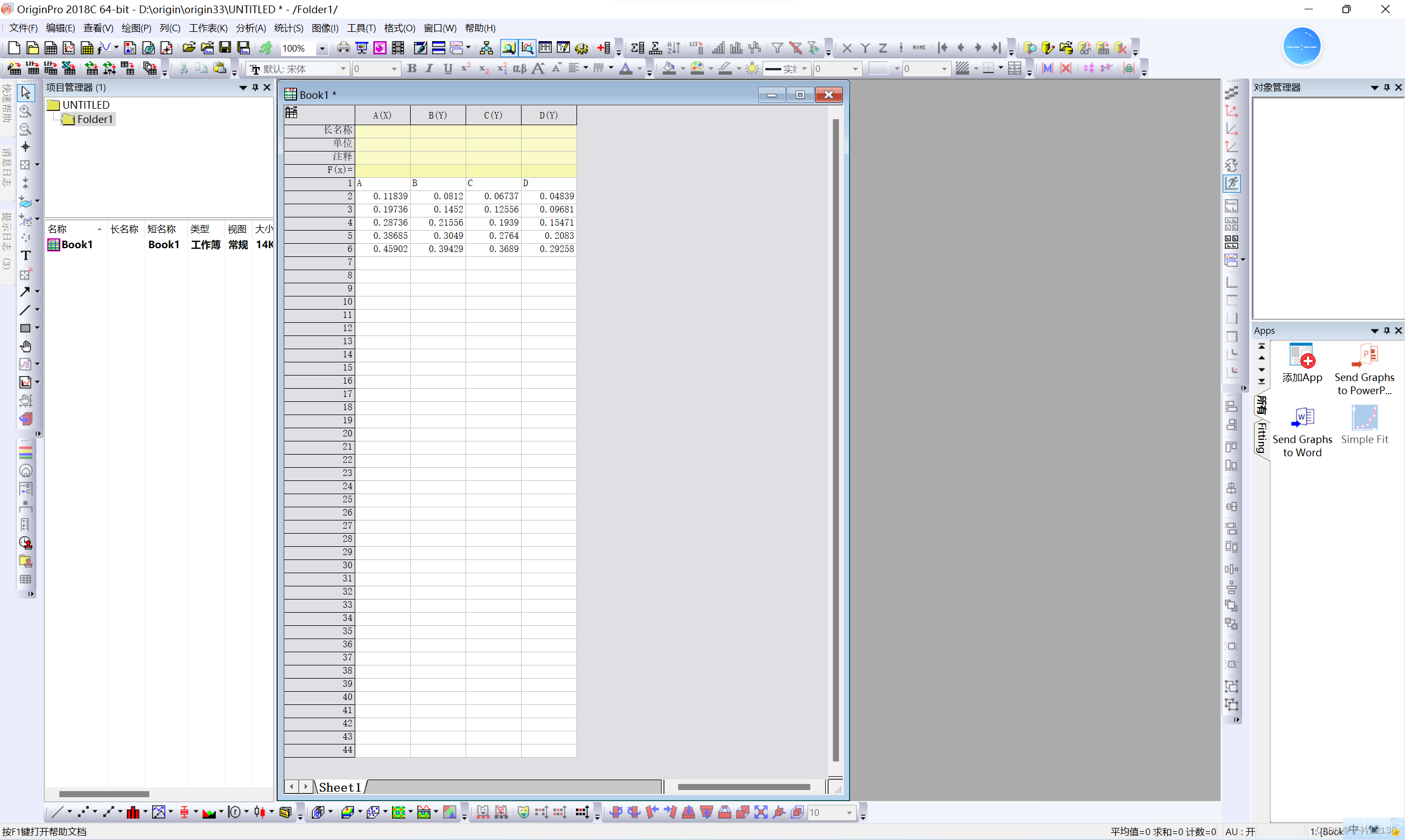Open the zoom 100% dropdown

point(322,49)
